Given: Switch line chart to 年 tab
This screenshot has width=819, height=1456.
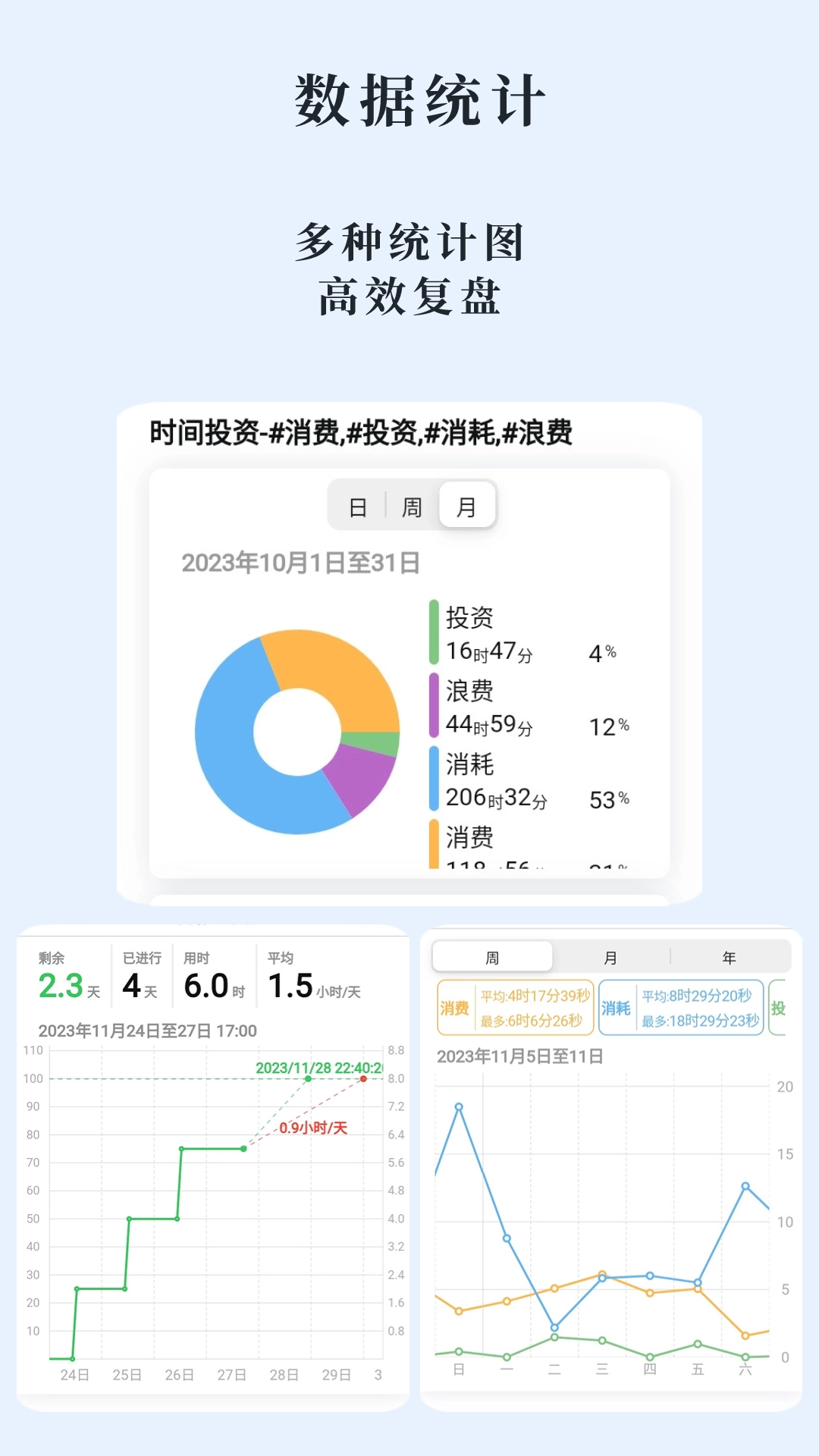Looking at the screenshot, I should [x=730, y=958].
